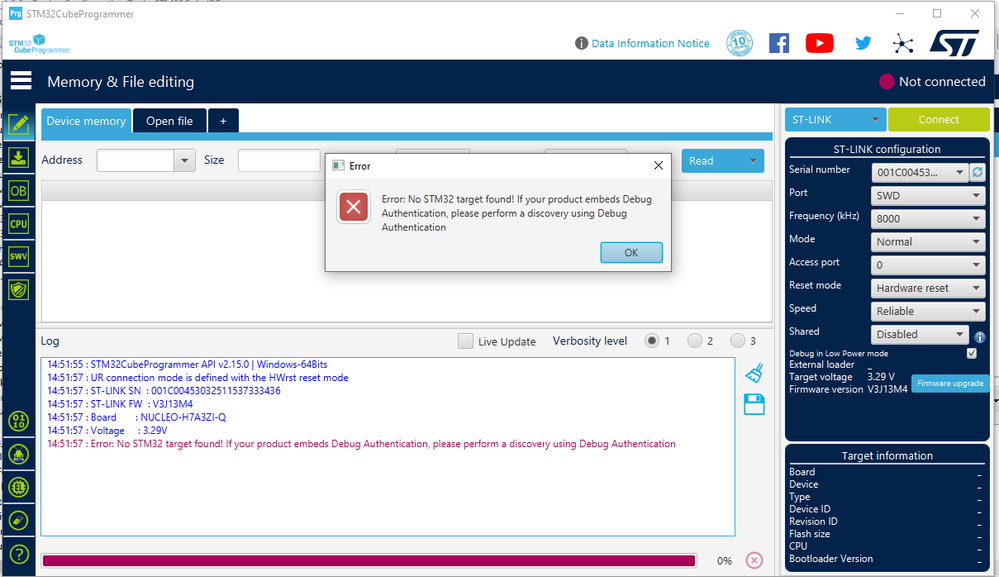The image size is (999, 577).
Task: Click the magenta progress bar
Action: [369, 560]
